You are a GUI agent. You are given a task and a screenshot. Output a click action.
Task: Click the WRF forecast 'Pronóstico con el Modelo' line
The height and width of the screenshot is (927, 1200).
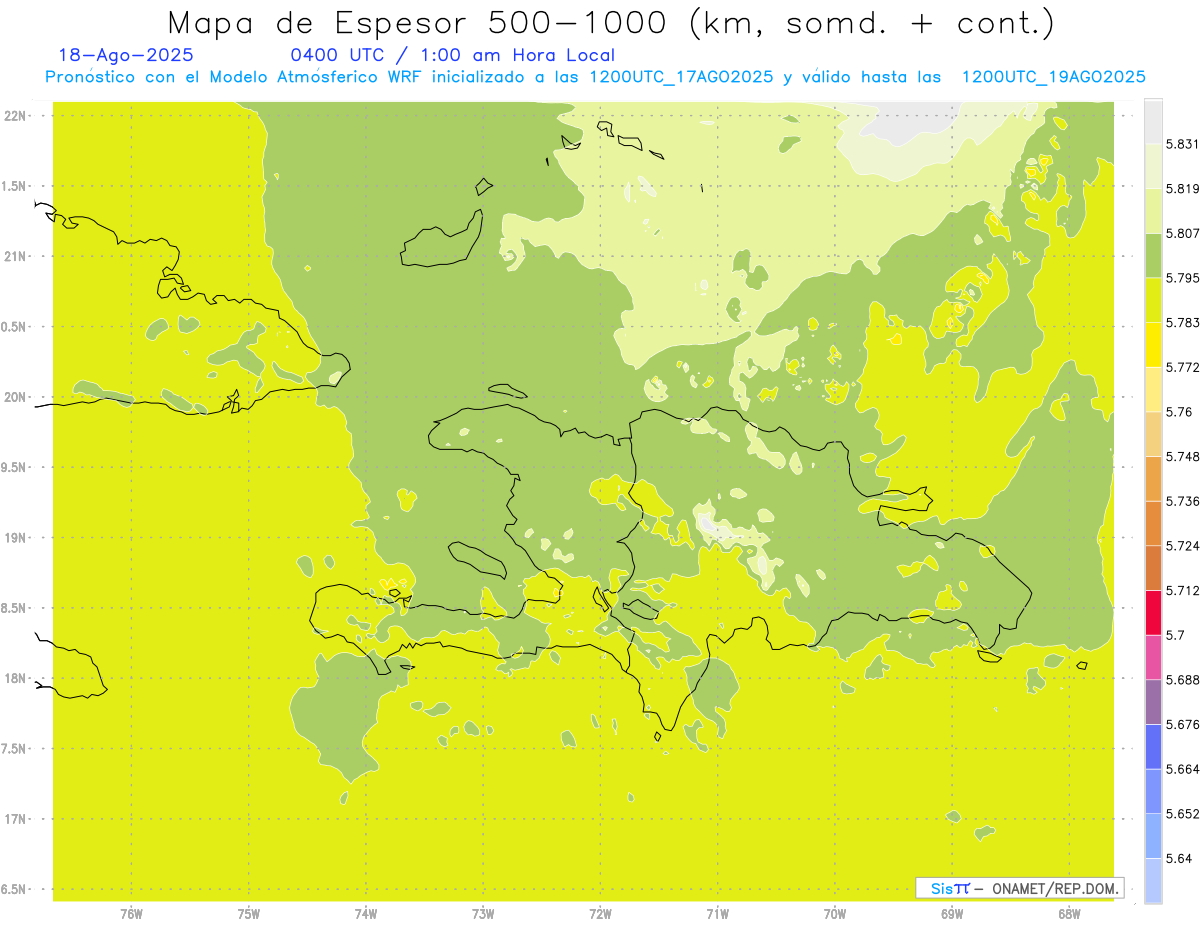pyautogui.click(x=595, y=77)
